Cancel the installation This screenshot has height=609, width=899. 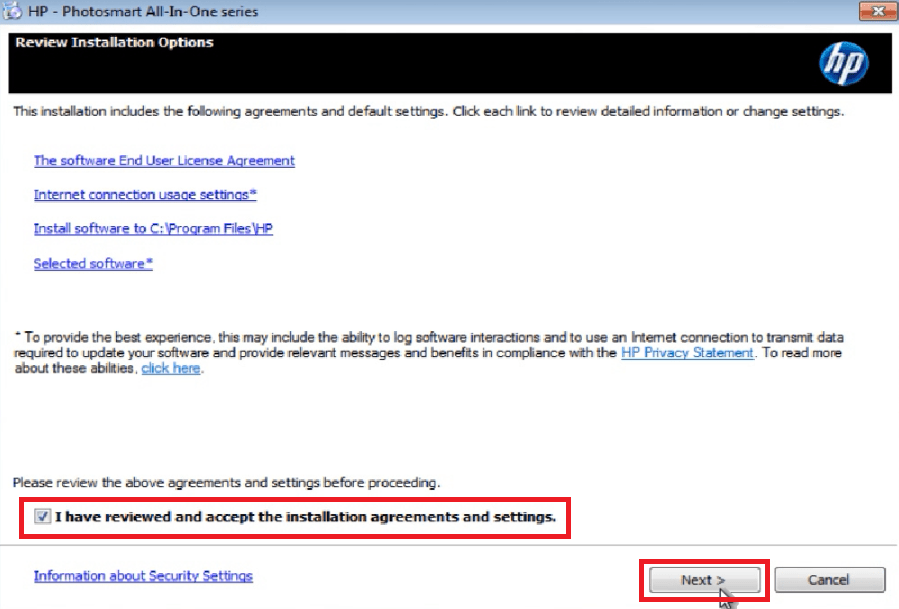coord(829,580)
